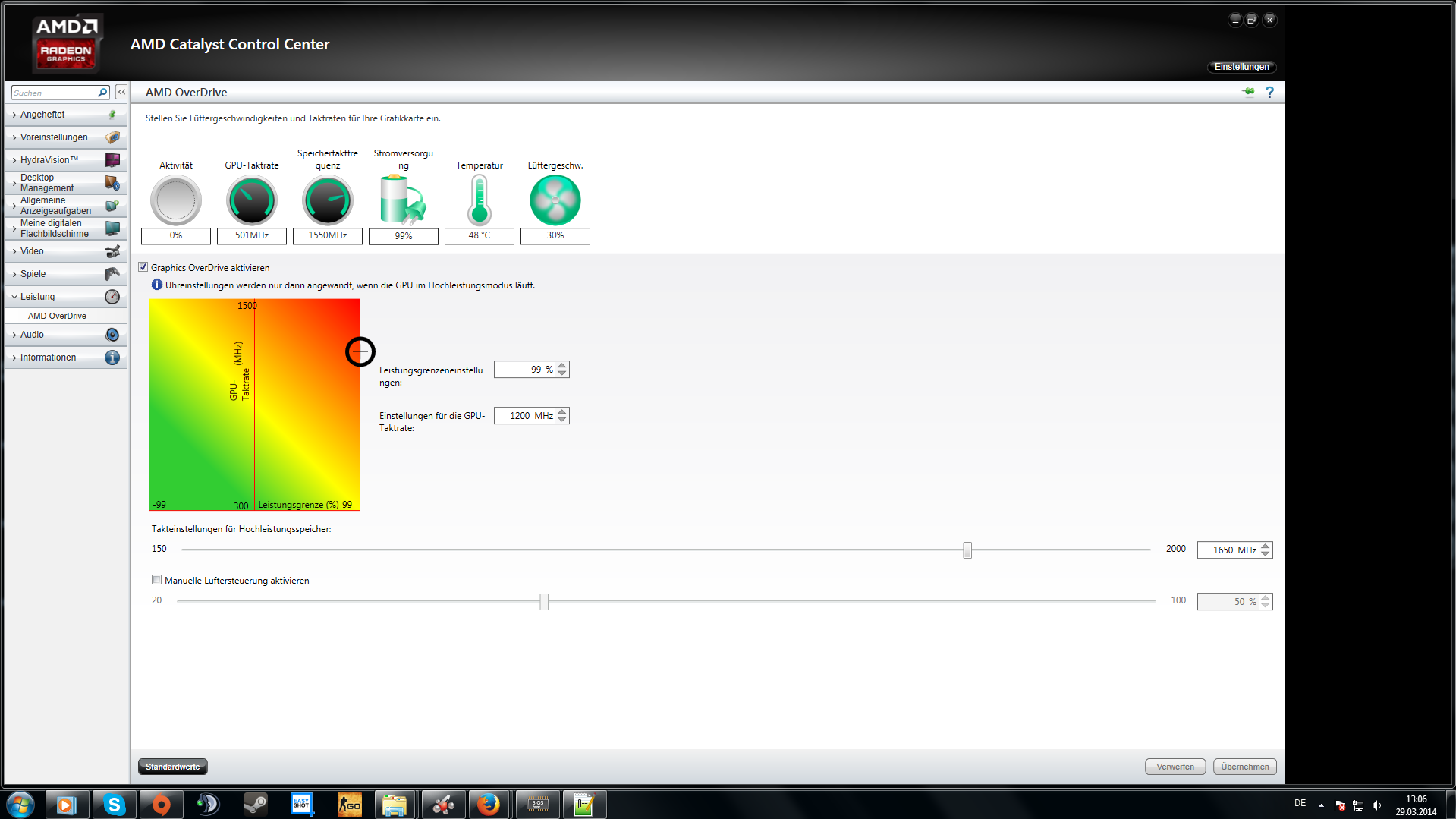Open the HydraVision menu label
The width and height of the screenshot is (1456, 819).
[x=49, y=160]
